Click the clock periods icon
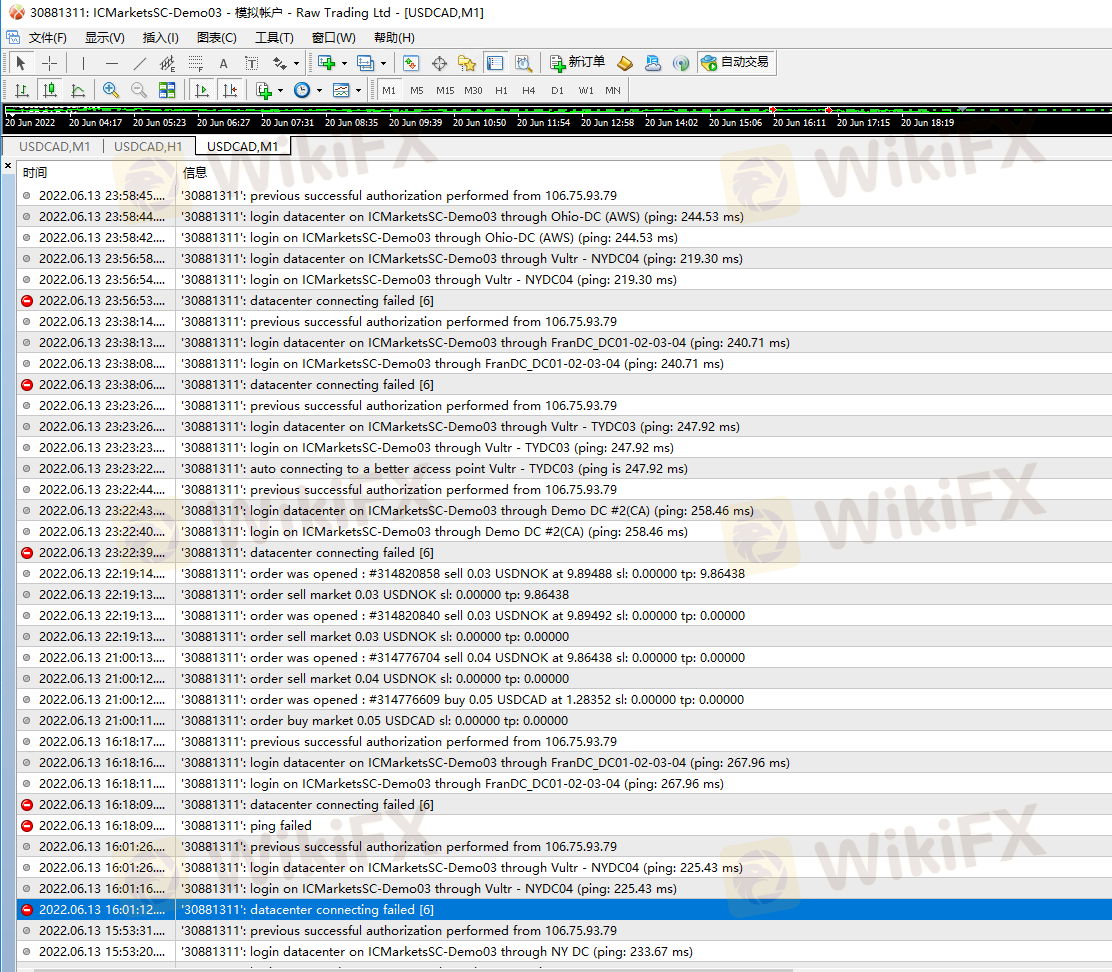1112x972 pixels. coord(302,90)
